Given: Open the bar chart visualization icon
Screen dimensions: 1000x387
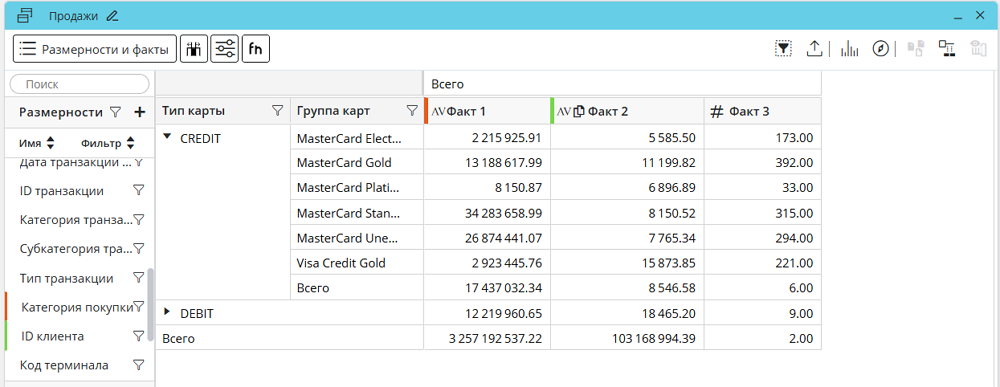Looking at the screenshot, I should [849, 48].
